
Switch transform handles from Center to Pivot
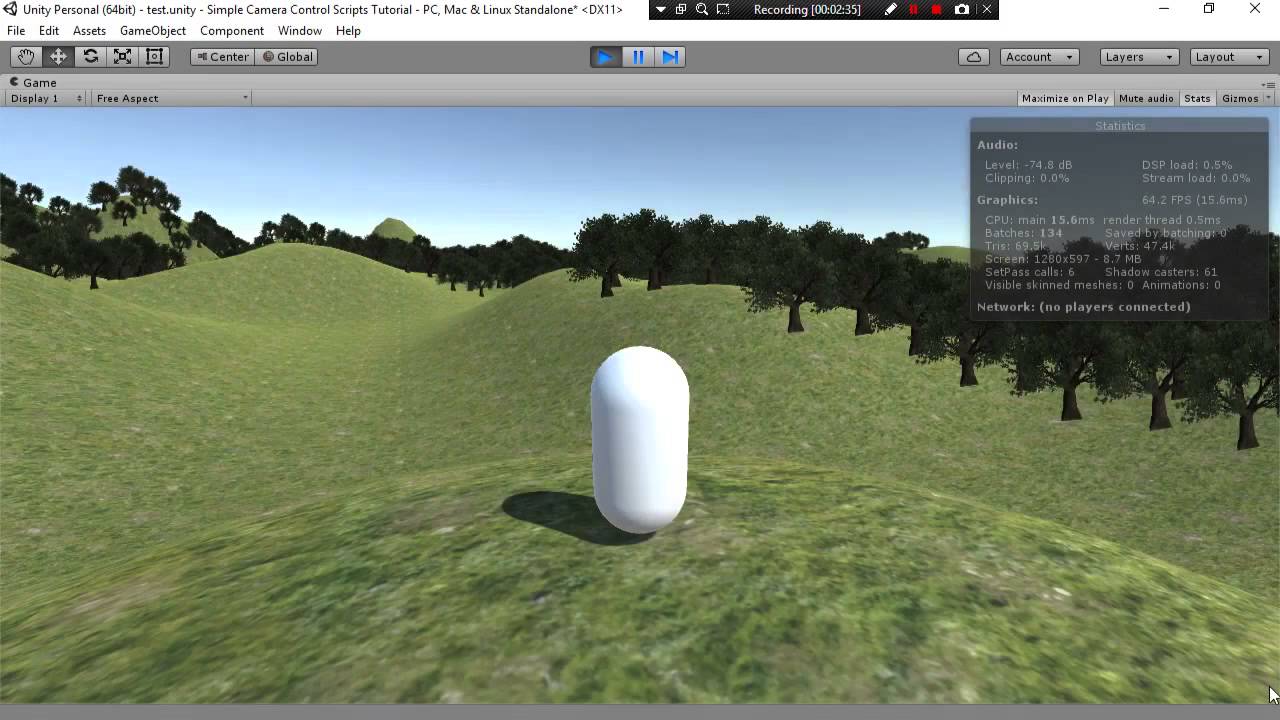click(x=222, y=57)
